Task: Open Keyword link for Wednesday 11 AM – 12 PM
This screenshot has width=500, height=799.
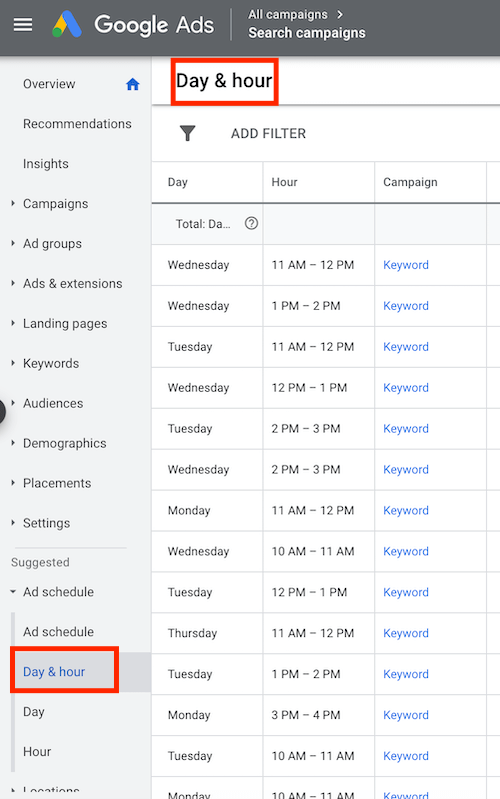Action: coord(406,265)
